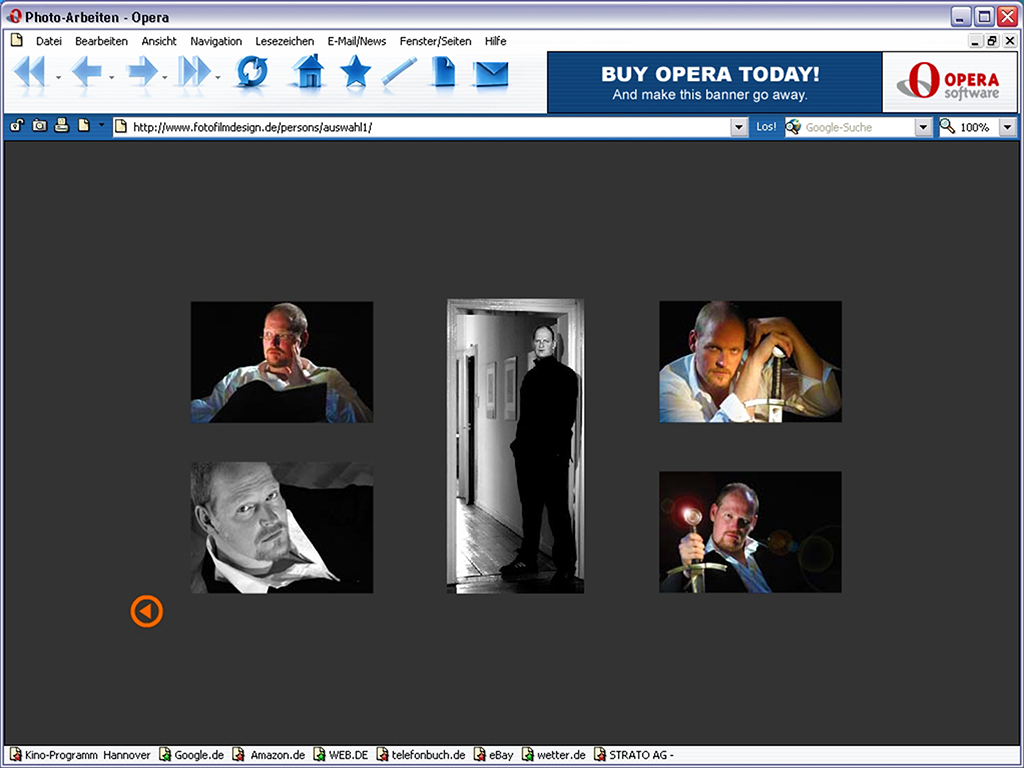Open the STRATO AG bookmark
Screen dimensions: 1024x768
pos(633,755)
